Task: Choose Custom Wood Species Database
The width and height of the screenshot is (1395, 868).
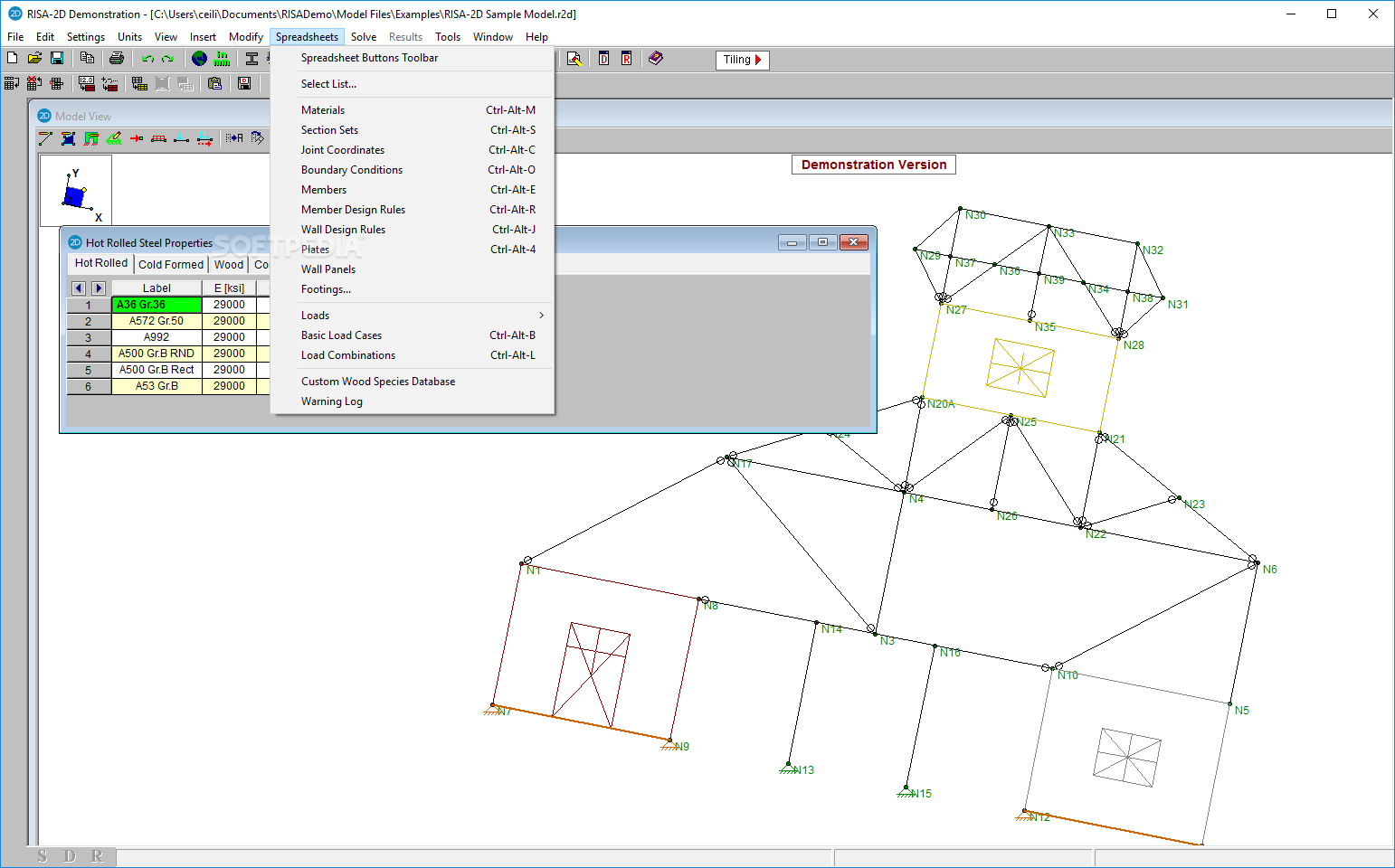Action: [413, 382]
